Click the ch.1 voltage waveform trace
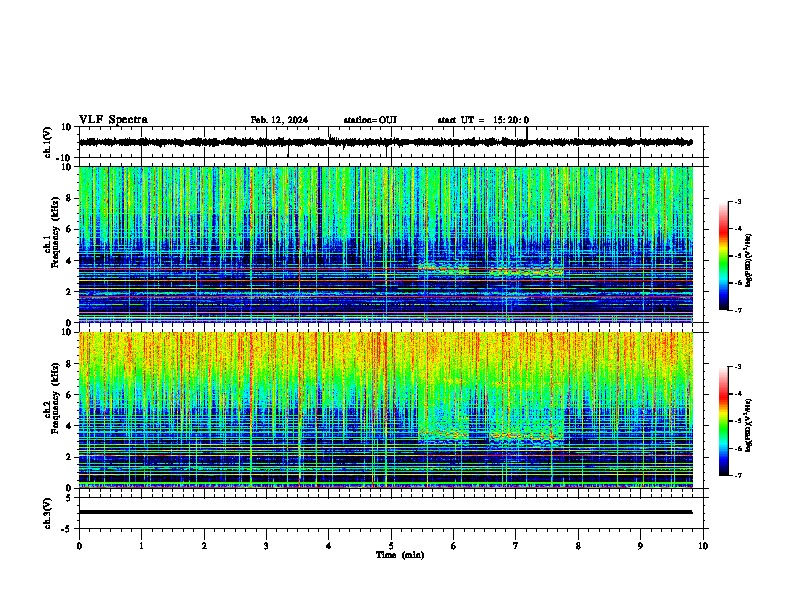 [x=386, y=142]
